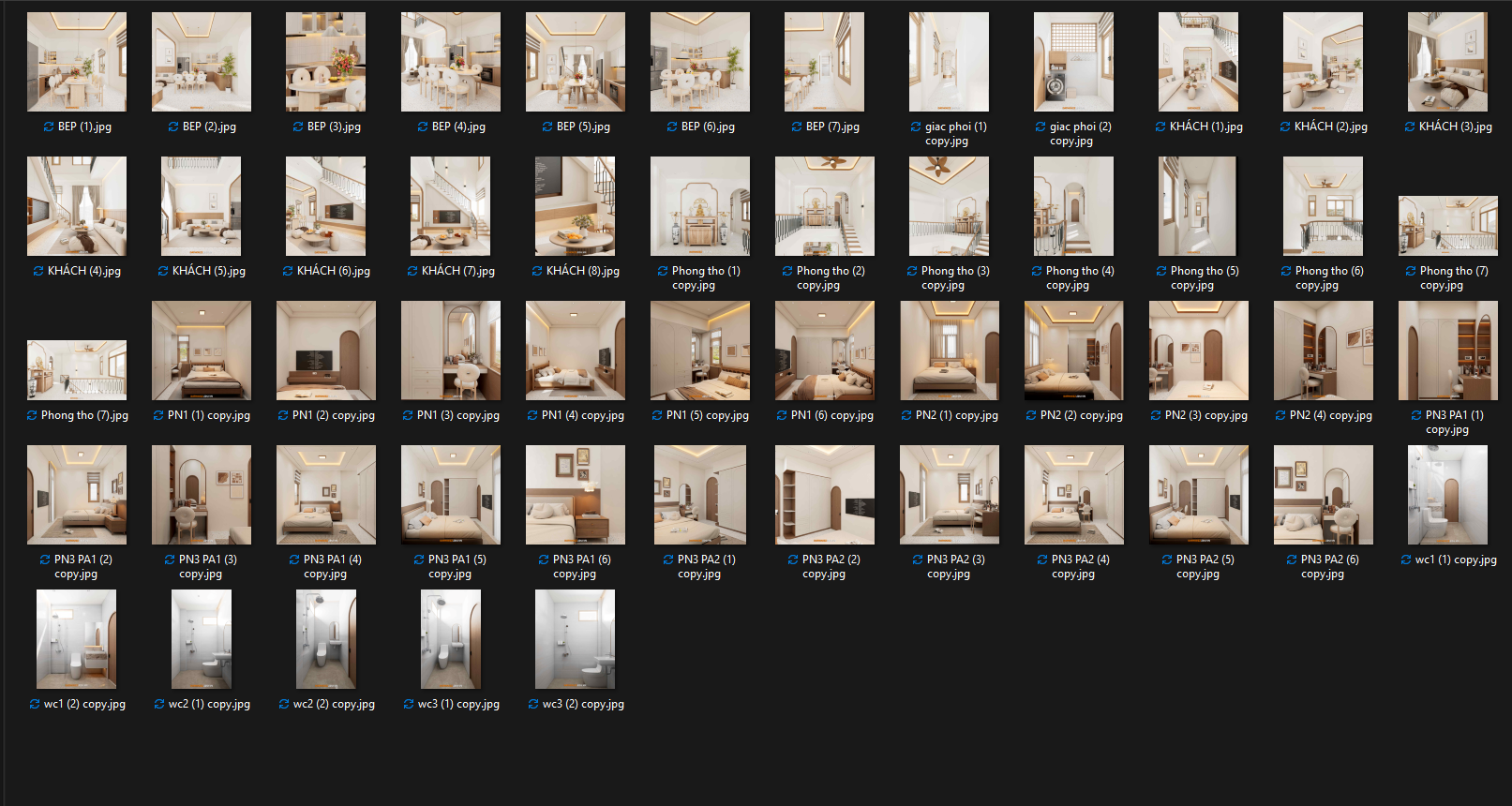Select the BEP (1).jpg thumbnail
This screenshot has width=1512, height=806.
click(77, 62)
